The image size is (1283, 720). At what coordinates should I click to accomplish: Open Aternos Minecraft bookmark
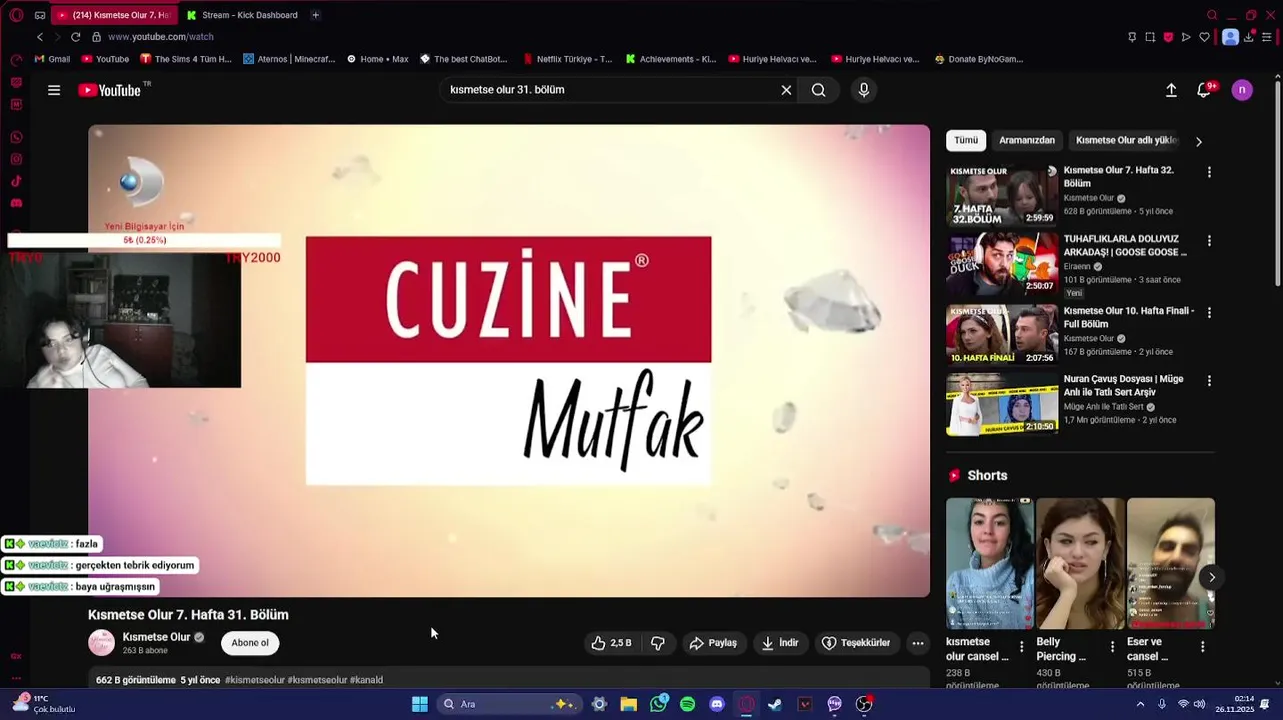pos(289,59)
